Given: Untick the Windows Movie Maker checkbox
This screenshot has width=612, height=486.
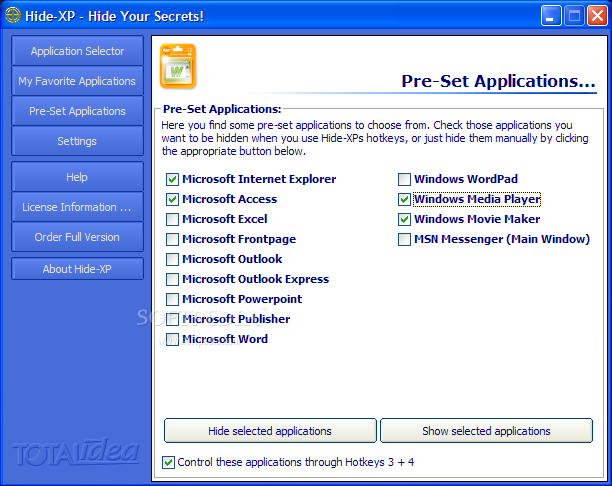Looking at the screenshot, I should click(x=404, y=219).
